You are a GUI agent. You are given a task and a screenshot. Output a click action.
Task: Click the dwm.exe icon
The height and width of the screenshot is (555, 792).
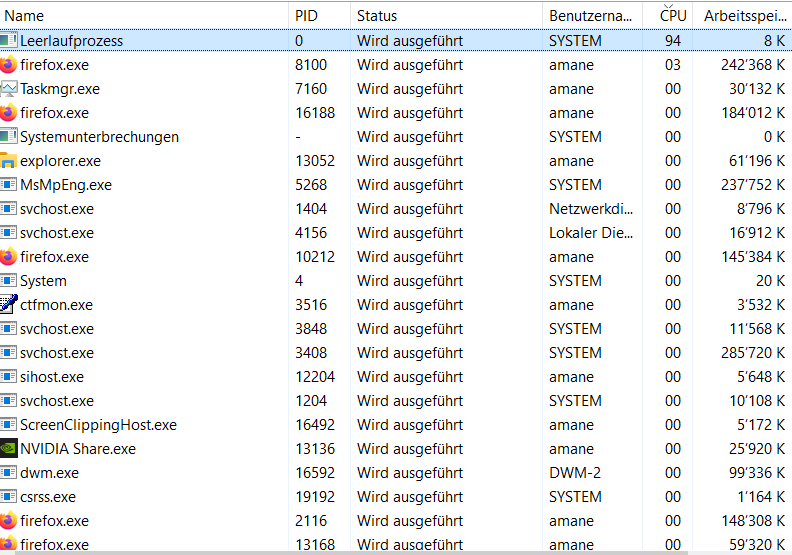[x=9, y=472]
